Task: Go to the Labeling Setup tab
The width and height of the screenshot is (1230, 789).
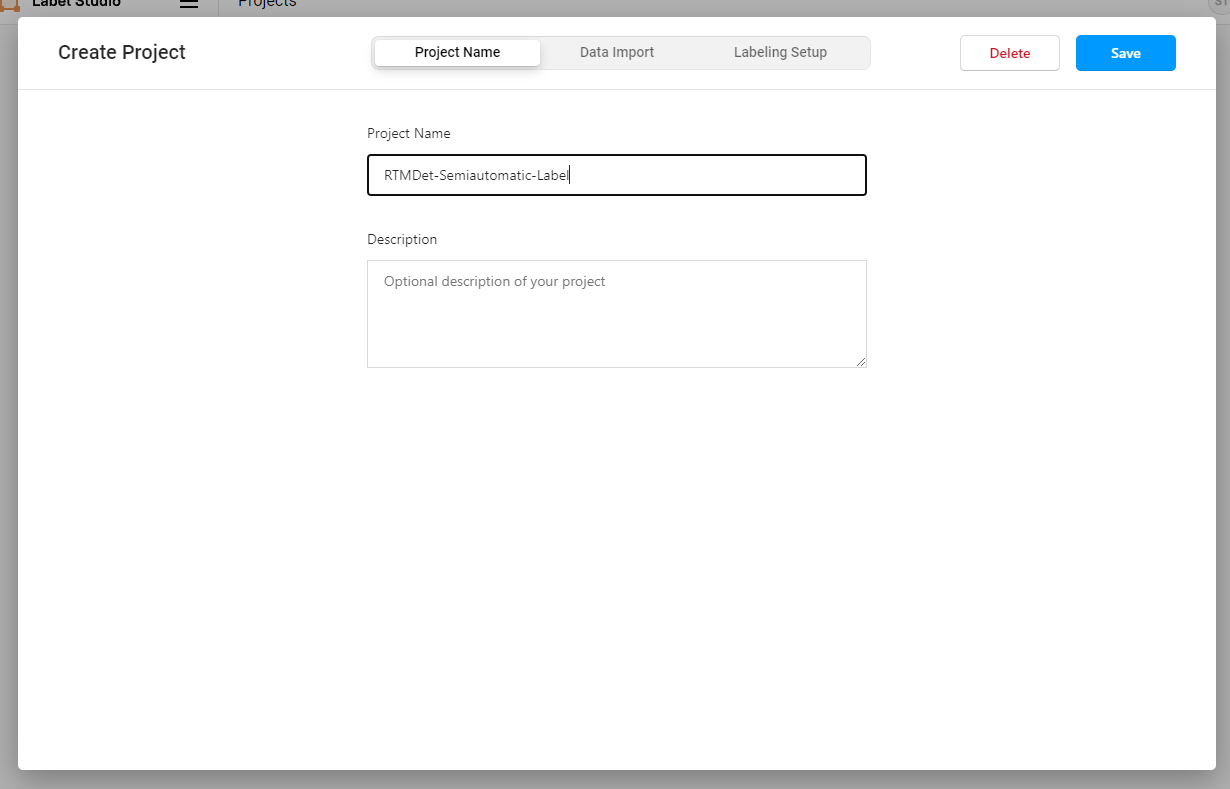Action: coord(780,53)
